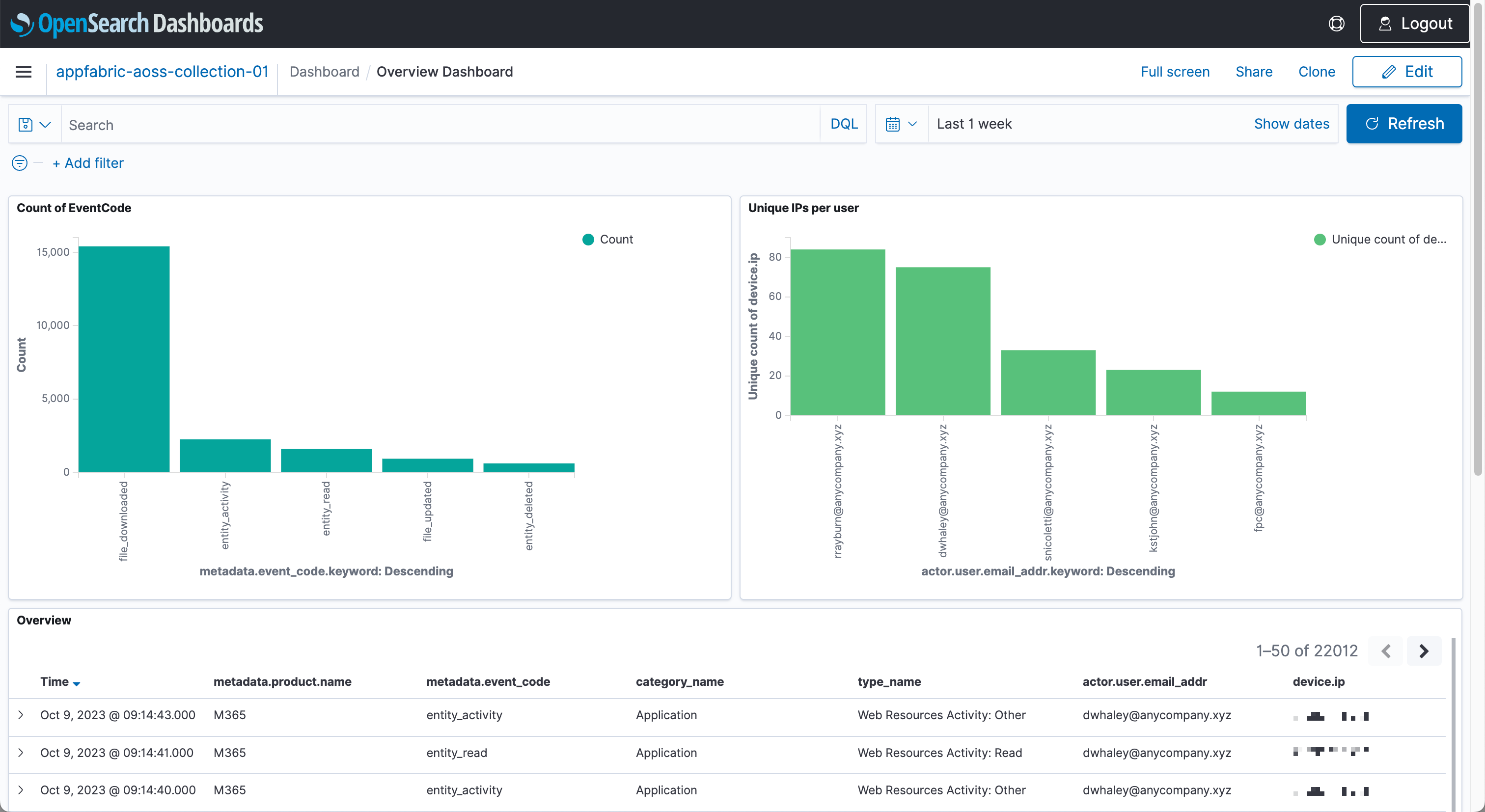Open Full screen mode
The width and height of the screenshot is (1485, 812).
pyautogui.click(x=1174, y=72)
